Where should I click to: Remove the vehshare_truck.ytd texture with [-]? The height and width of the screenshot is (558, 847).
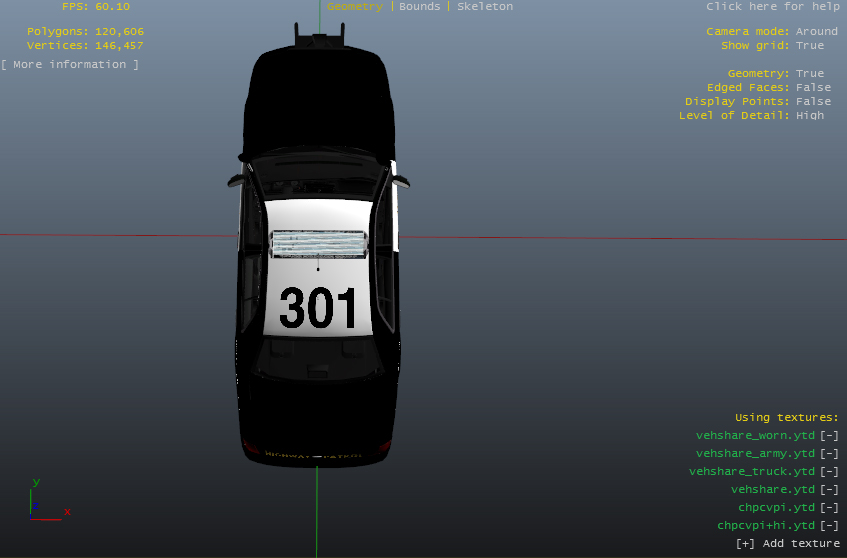(x=828, y=471)
